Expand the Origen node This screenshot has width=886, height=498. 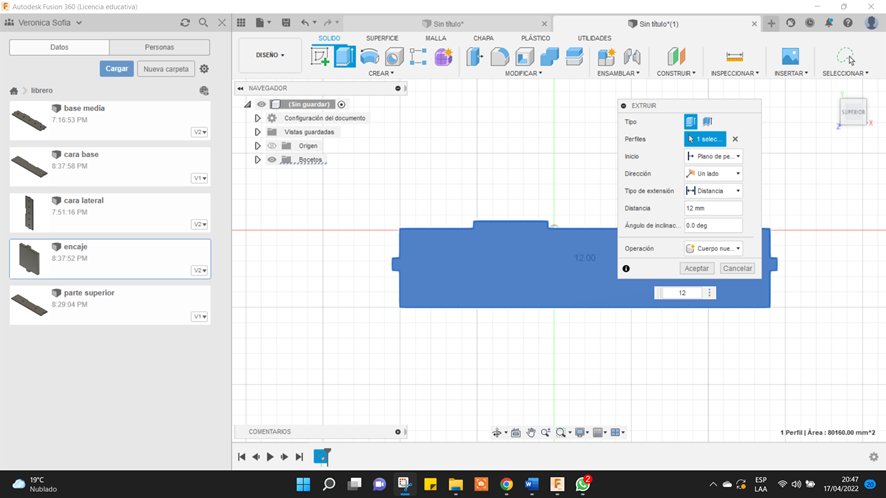[258, 146]
